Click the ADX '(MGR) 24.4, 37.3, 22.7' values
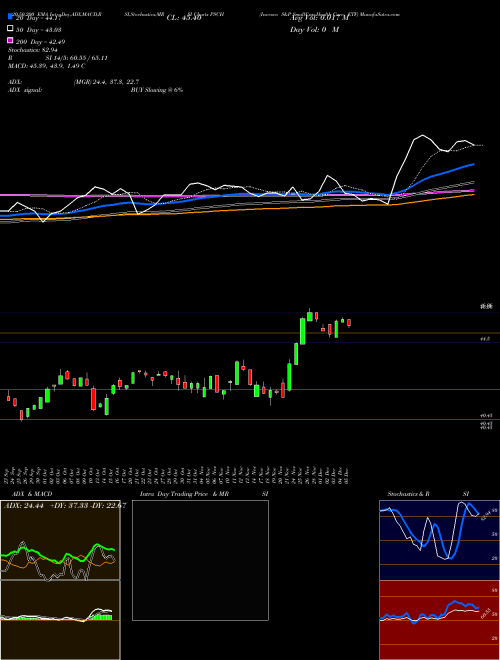Screen dimensions: 500x660 coord(106,82)
